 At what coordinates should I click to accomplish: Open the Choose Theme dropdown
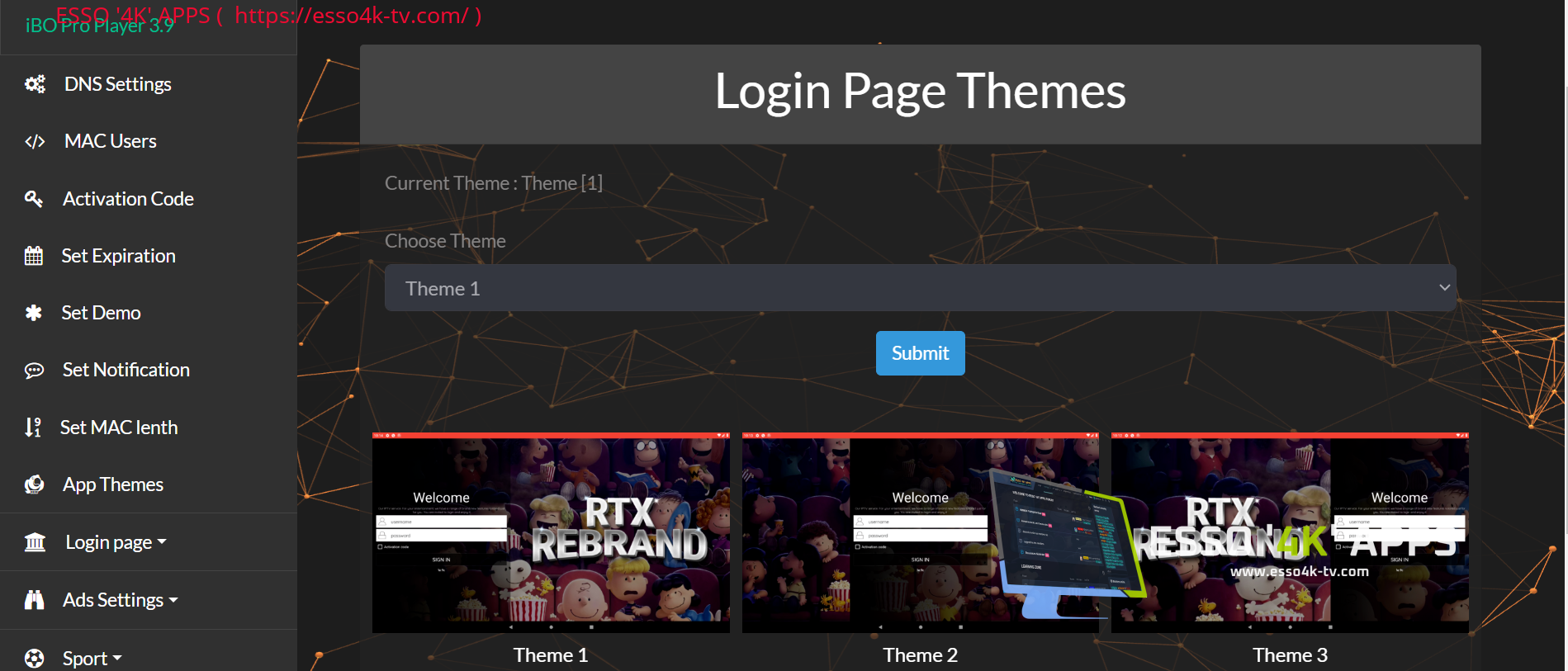tap(920, 288)
